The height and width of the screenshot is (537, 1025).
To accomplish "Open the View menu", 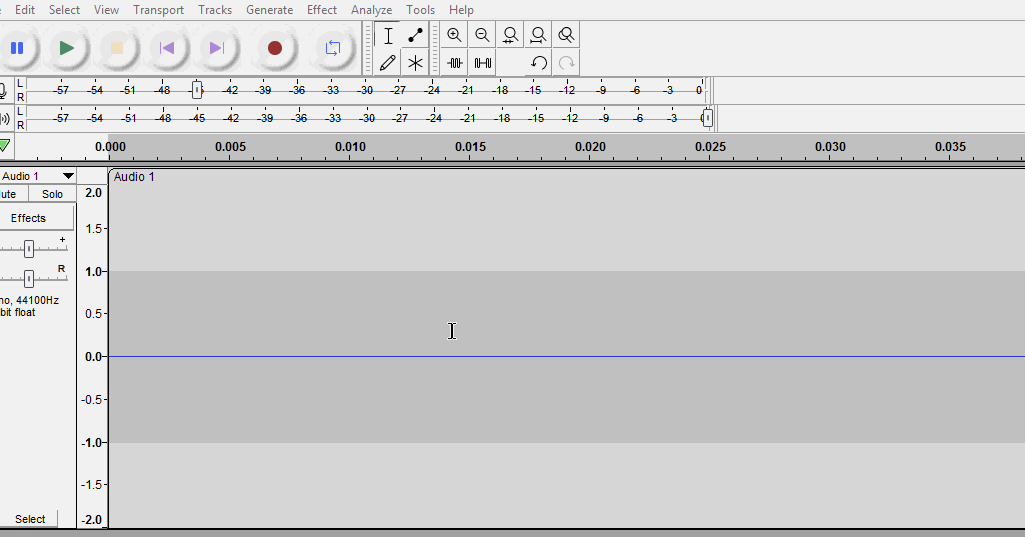I will [106, 10].
